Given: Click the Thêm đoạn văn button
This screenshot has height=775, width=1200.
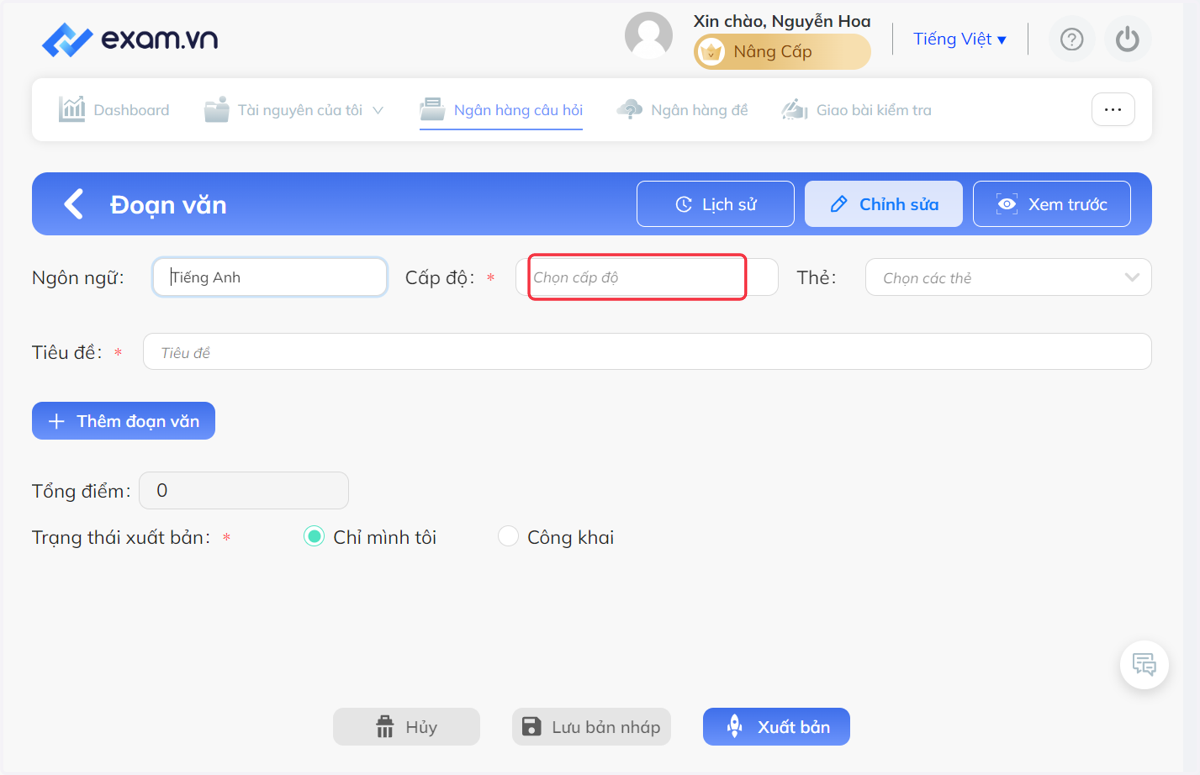Looking at the screenshot, I should (x=123, y=421).
